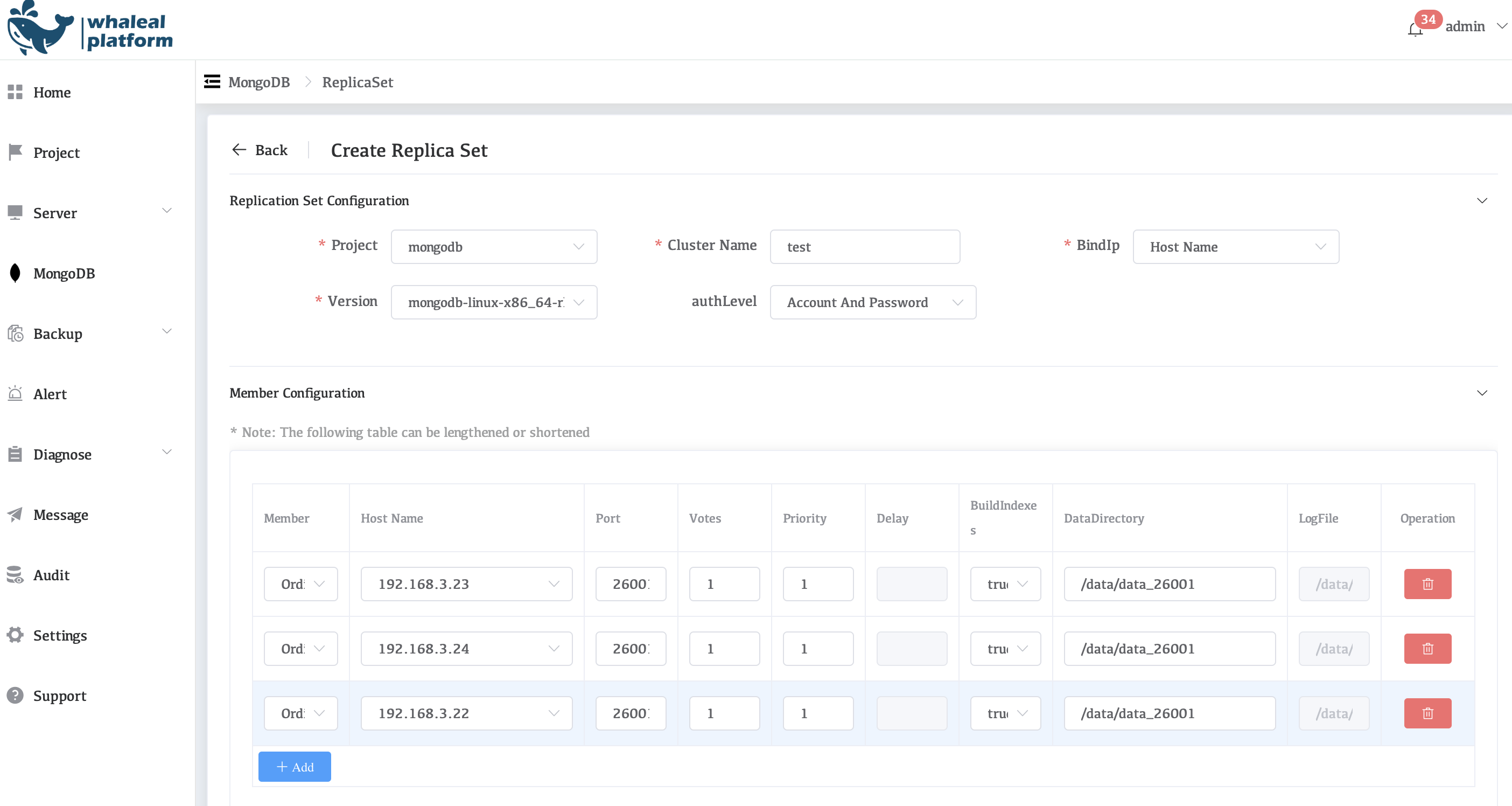Click the Audit database-eye icon
This screenshot has height=806, width=1512.
tap(15, 574)
